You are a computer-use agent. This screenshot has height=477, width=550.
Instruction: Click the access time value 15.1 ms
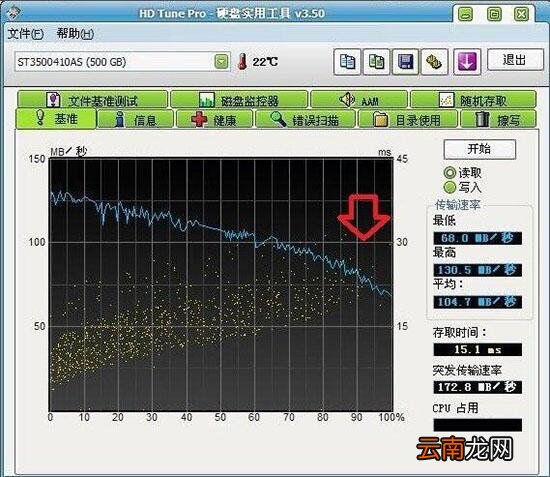point(477,350)
